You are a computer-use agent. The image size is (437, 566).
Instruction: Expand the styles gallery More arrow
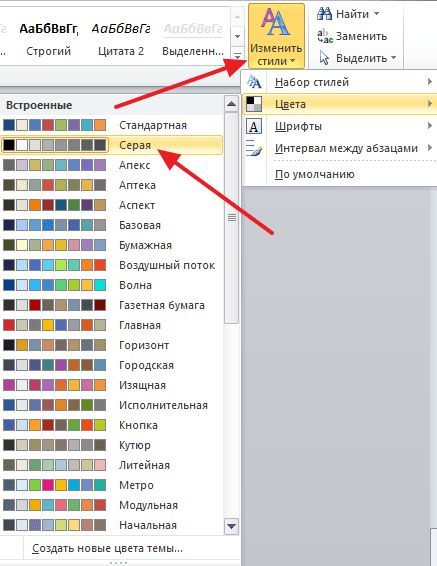(237, 56)
